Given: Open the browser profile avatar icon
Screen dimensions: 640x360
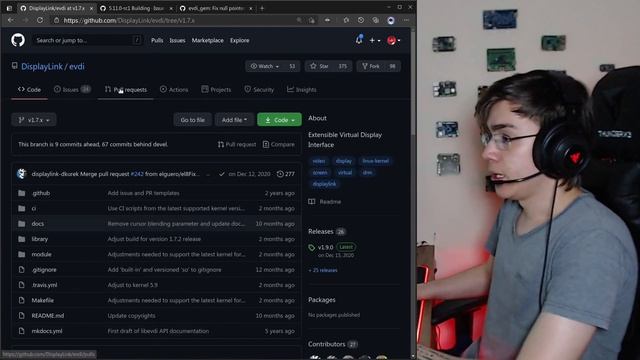Looking at the screenshot, I should pyautogui.click(x=391, y=20).
